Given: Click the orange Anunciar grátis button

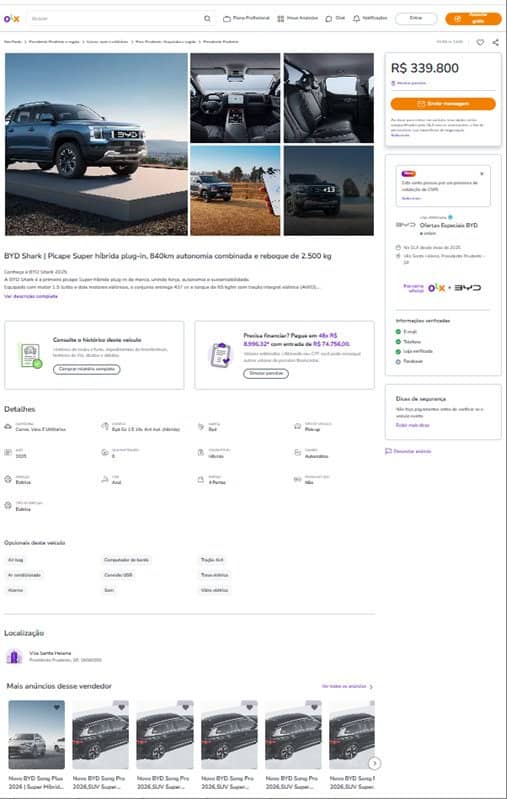Looking at the screenshot, I should point(473,18).
